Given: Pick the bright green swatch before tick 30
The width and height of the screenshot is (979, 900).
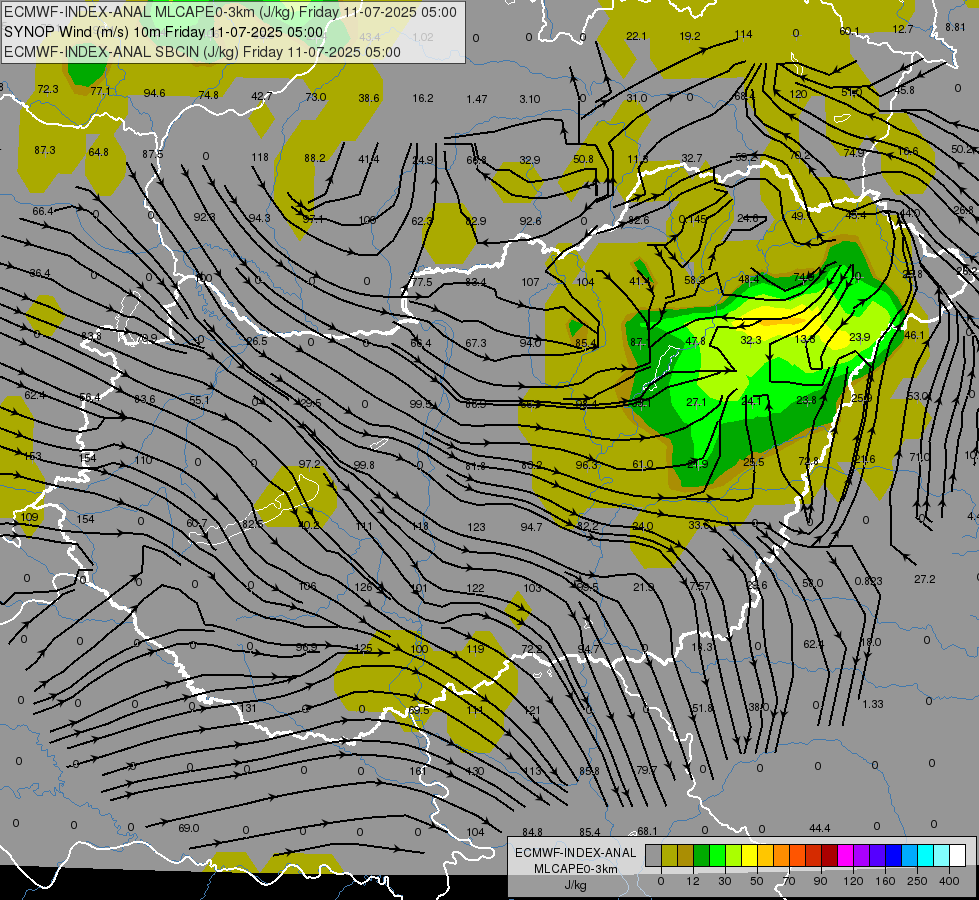Looking at the screenshot, I should pyautogui.click(x=717, y=856).
